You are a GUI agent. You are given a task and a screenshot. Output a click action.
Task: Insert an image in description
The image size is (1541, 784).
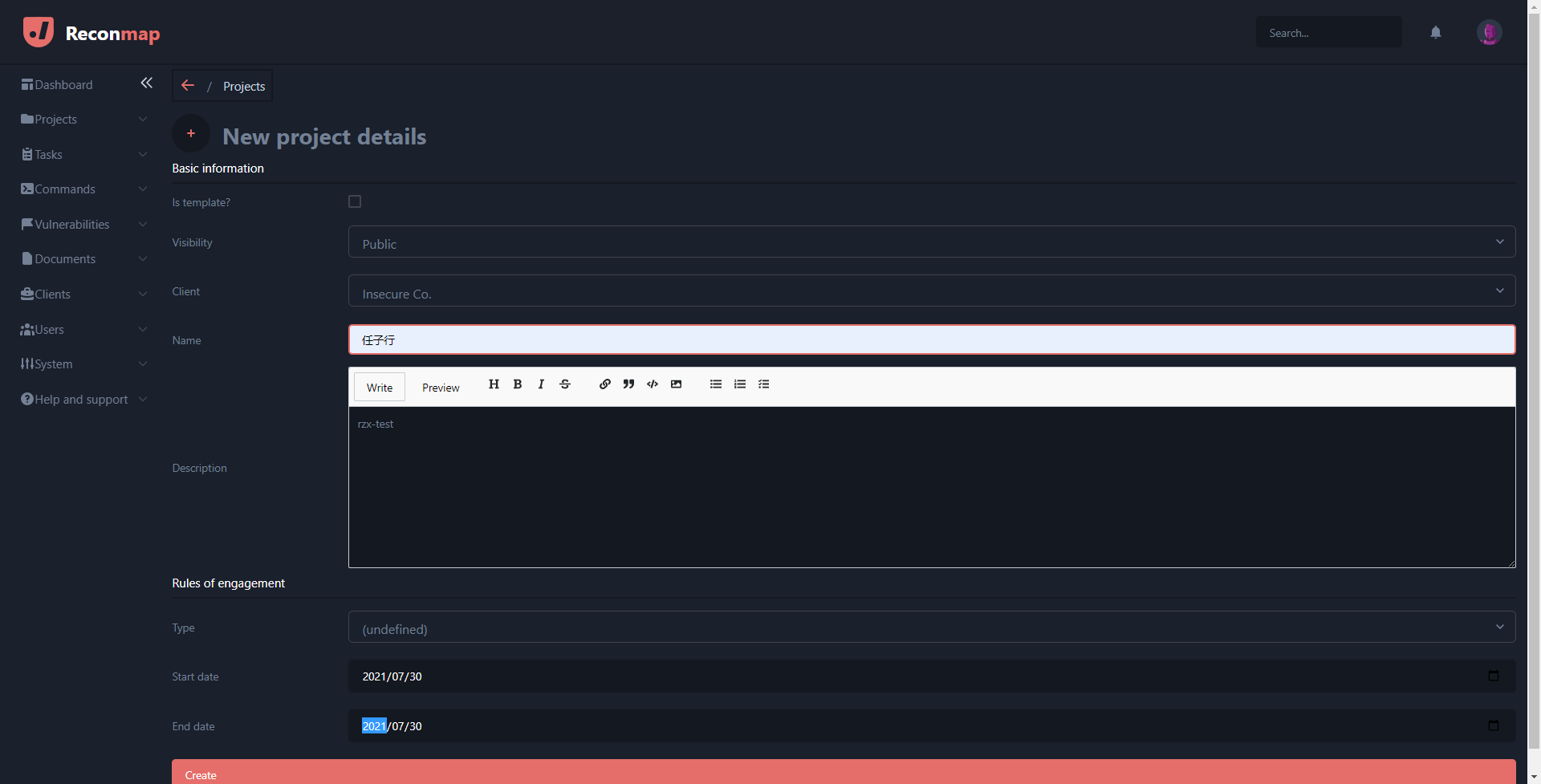(676, 384)
